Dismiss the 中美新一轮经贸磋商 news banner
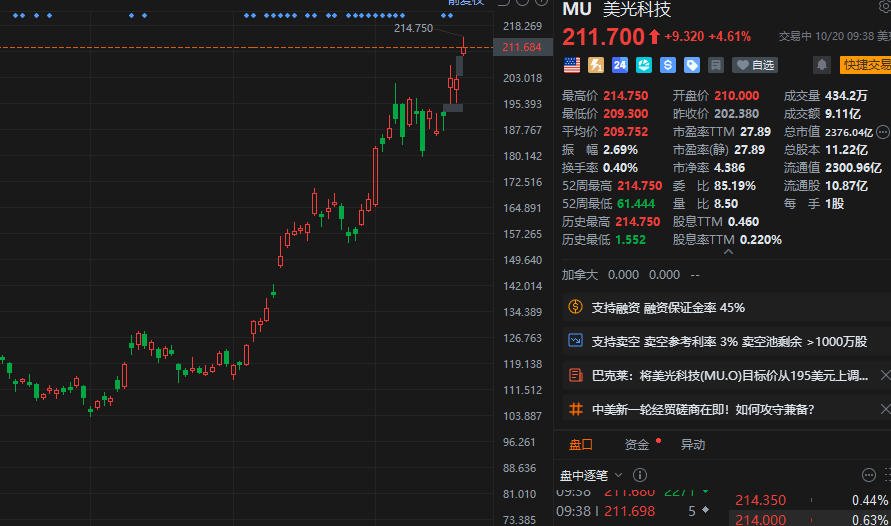The width and height of the screenshot is (891, 526). 884,409
